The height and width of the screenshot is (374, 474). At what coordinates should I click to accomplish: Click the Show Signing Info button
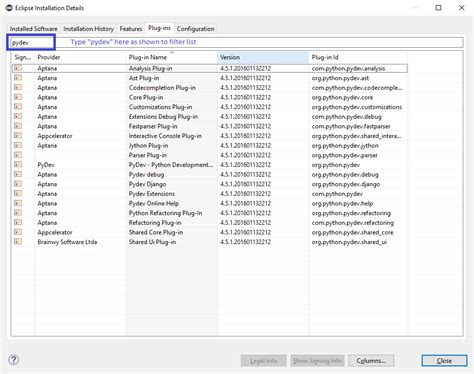click(x=317, y=361)
